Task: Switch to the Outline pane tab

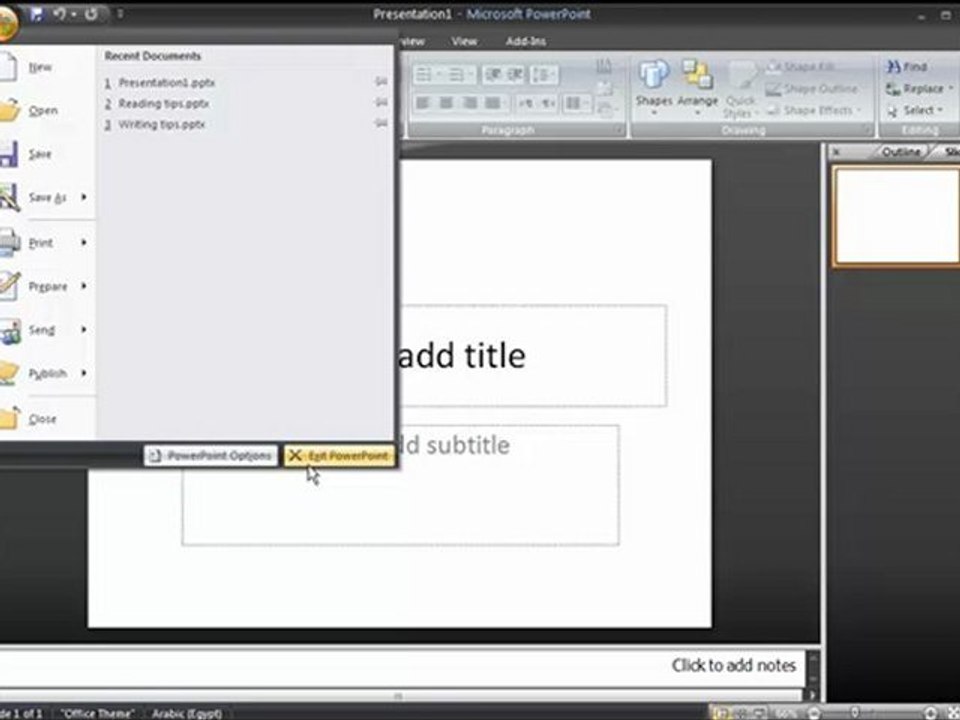Action: pyautogui.click(x=901, y=151)
